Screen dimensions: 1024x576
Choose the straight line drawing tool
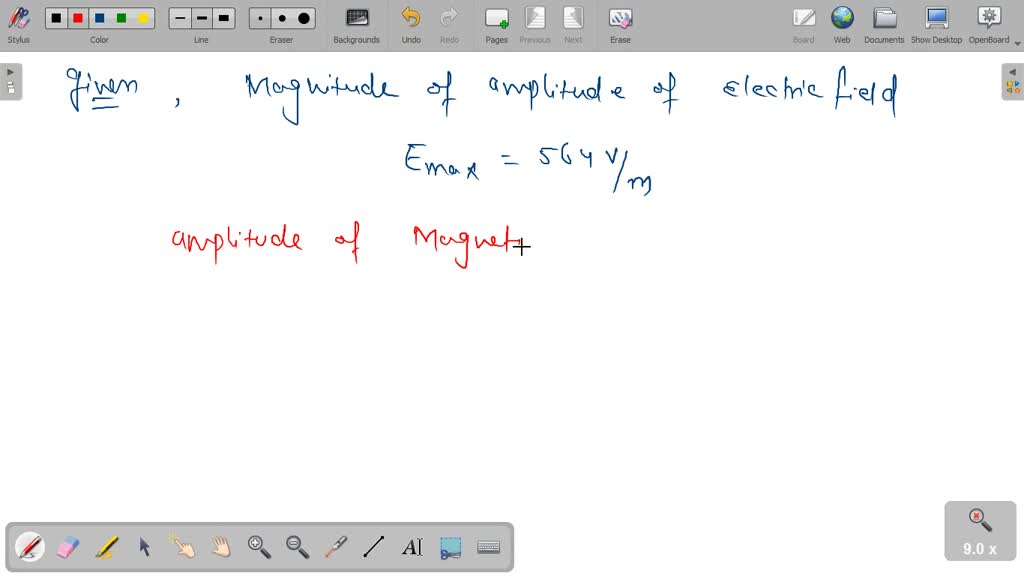coord(374,547)
